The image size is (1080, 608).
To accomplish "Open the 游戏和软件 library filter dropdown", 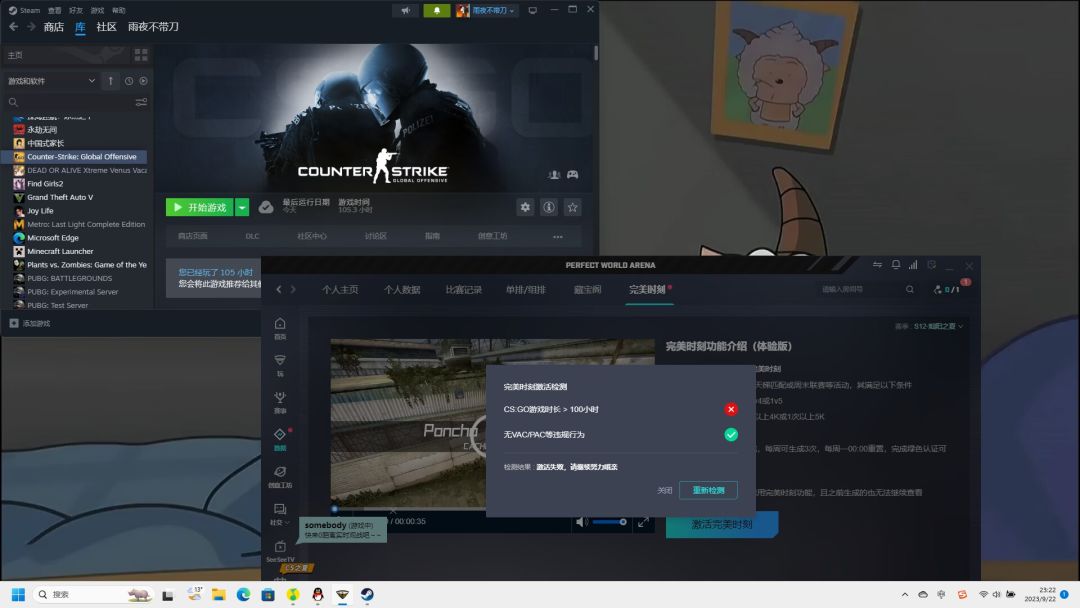I will point(51,81).
